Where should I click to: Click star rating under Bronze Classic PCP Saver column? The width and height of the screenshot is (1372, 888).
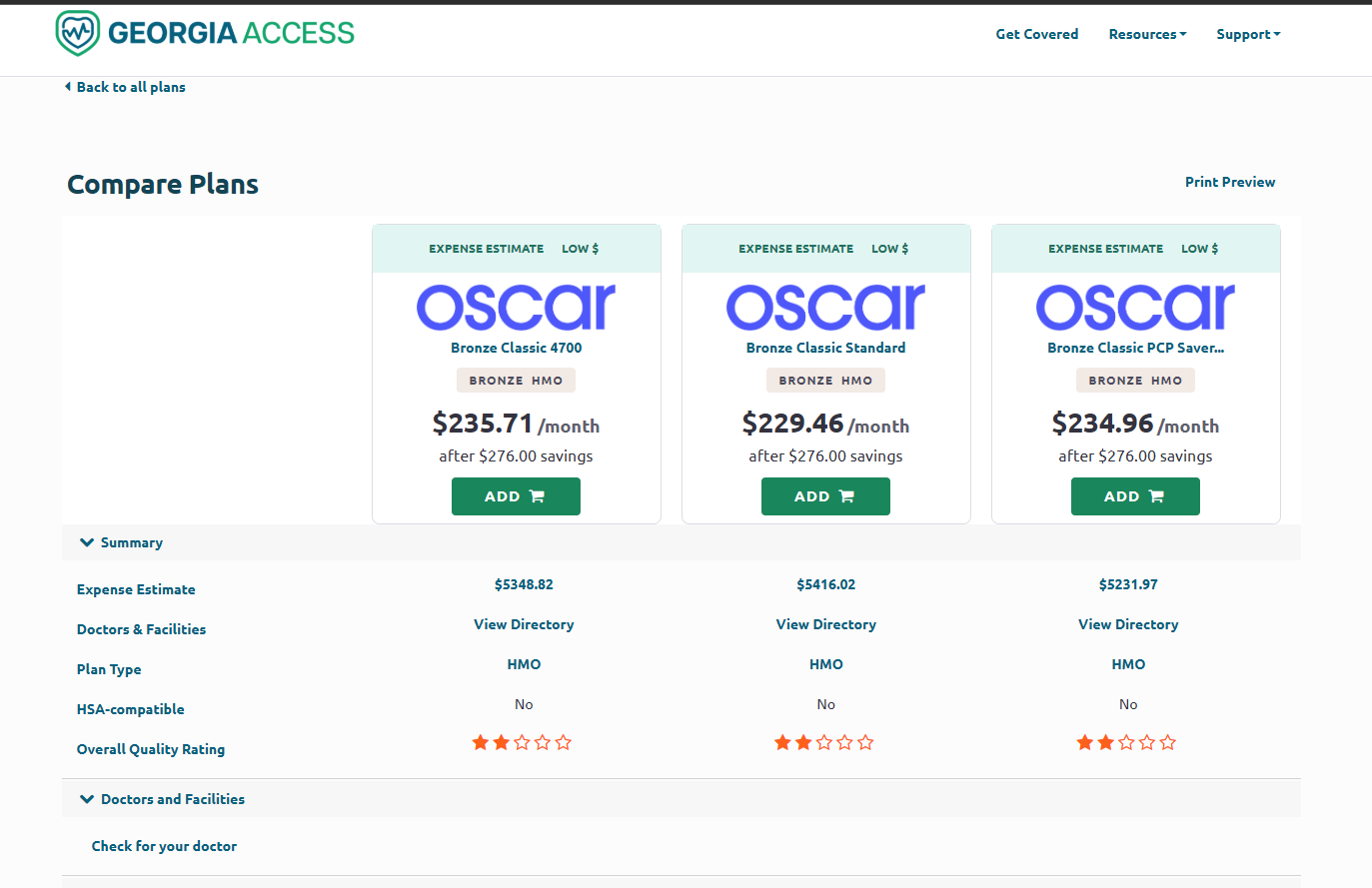(1126, 742)
